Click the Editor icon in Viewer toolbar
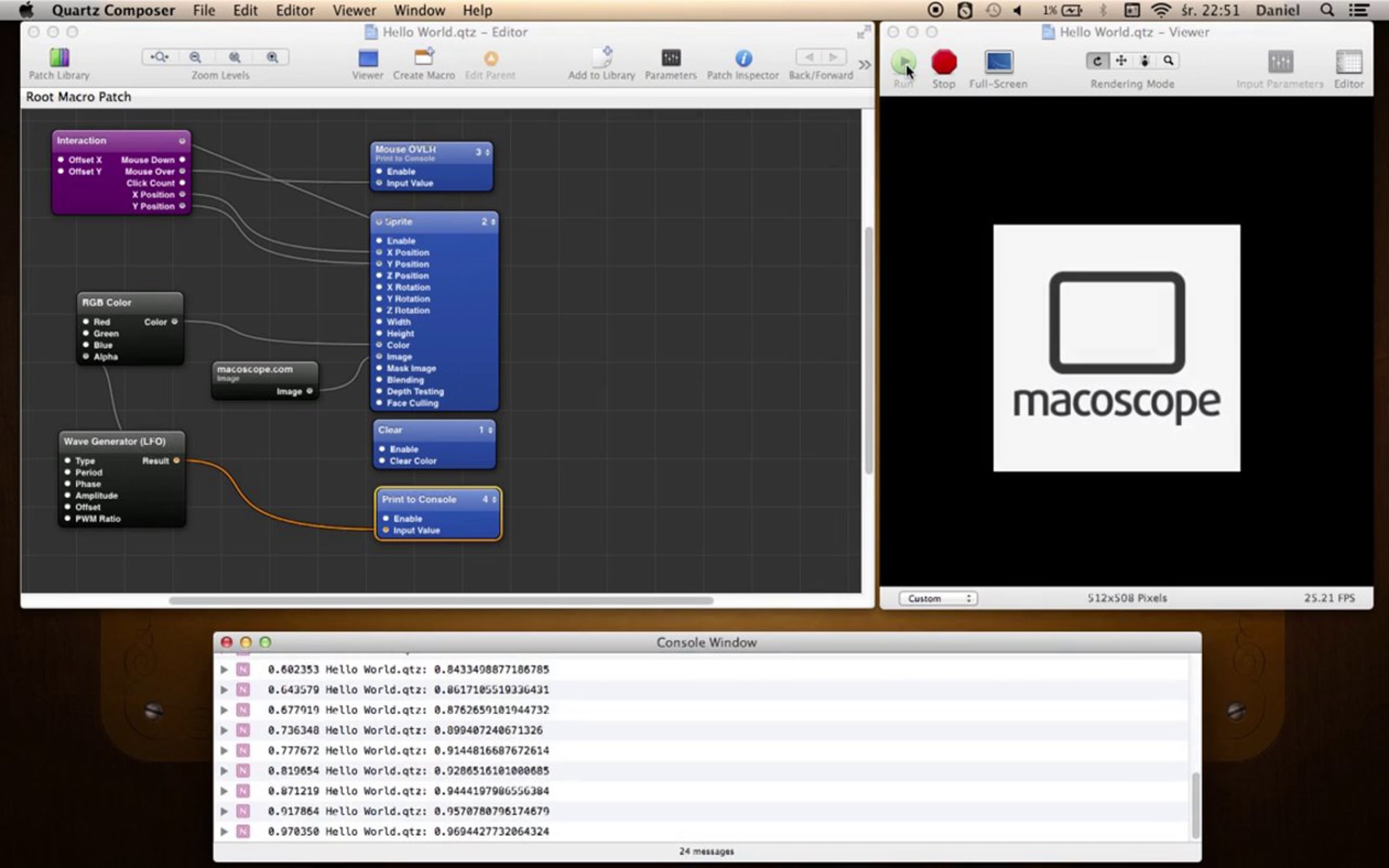The height and width of the screenshot is (868, 1389). [x=1348, y=62]
